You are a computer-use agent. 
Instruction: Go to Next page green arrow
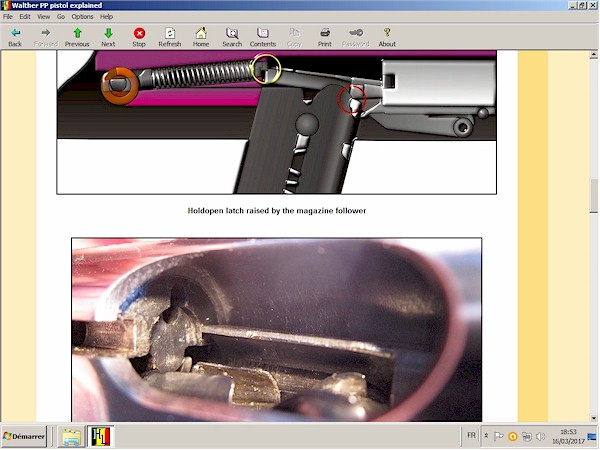(x=108, y=38)
